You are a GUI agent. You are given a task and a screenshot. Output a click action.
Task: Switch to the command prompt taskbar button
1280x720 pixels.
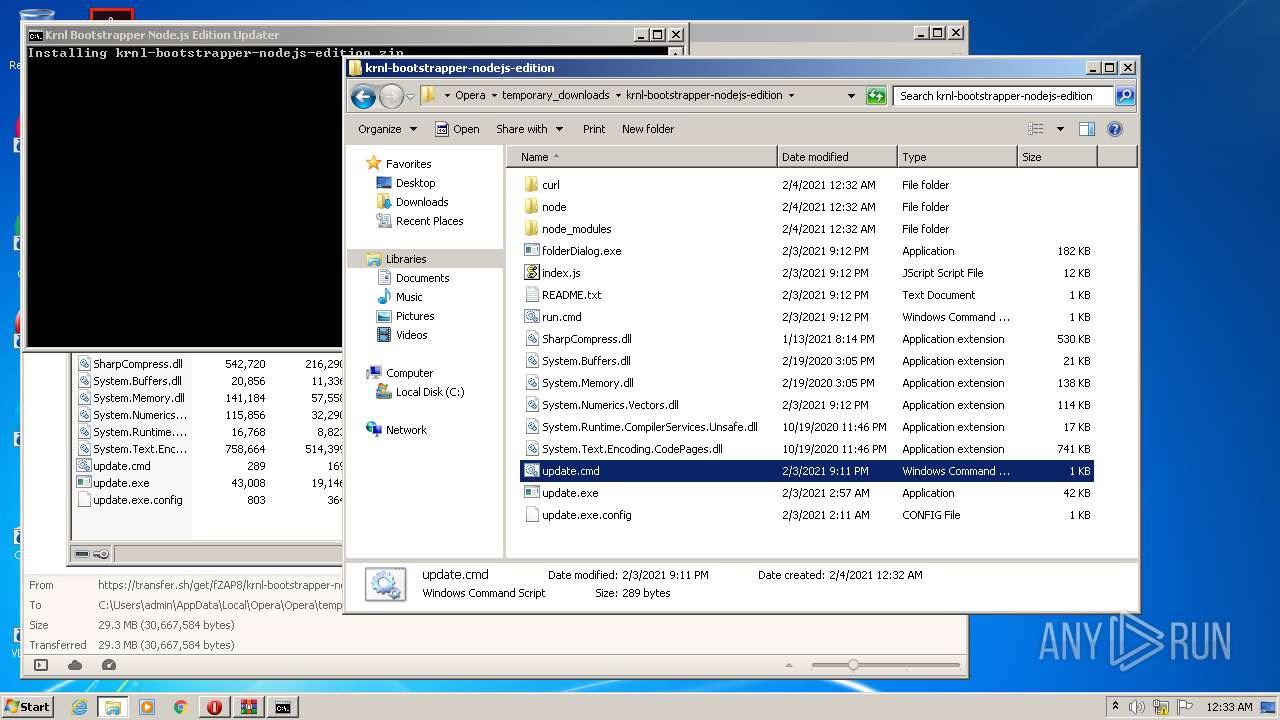pos(283,707)
